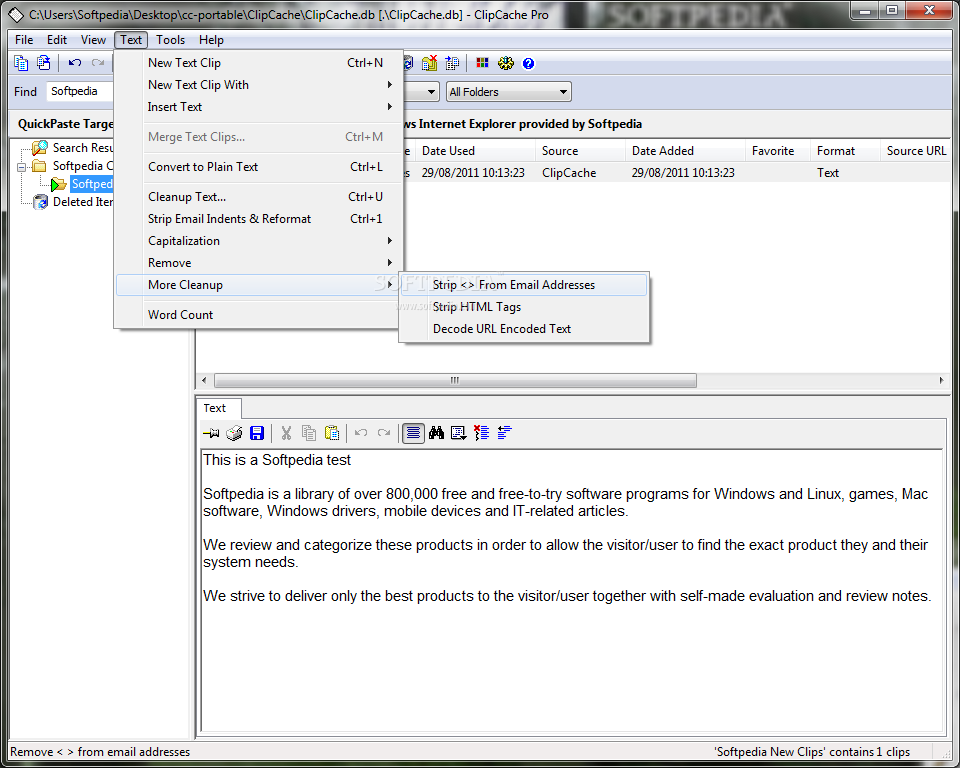Toggle word wrap lines button in editor
The width and height of the screenshot is (960, 768).
(413, 433)
